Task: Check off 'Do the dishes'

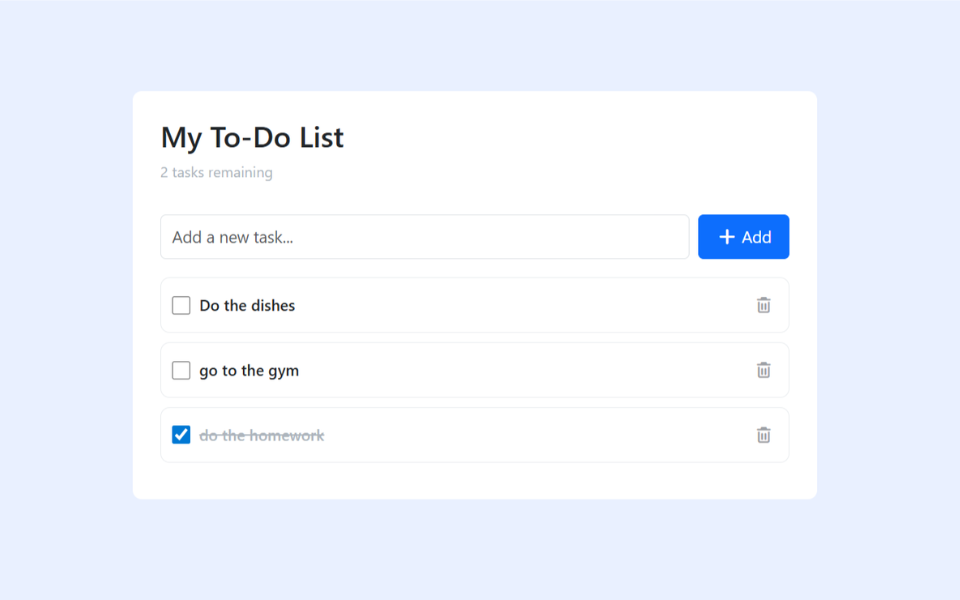Action: coord(181,305)
